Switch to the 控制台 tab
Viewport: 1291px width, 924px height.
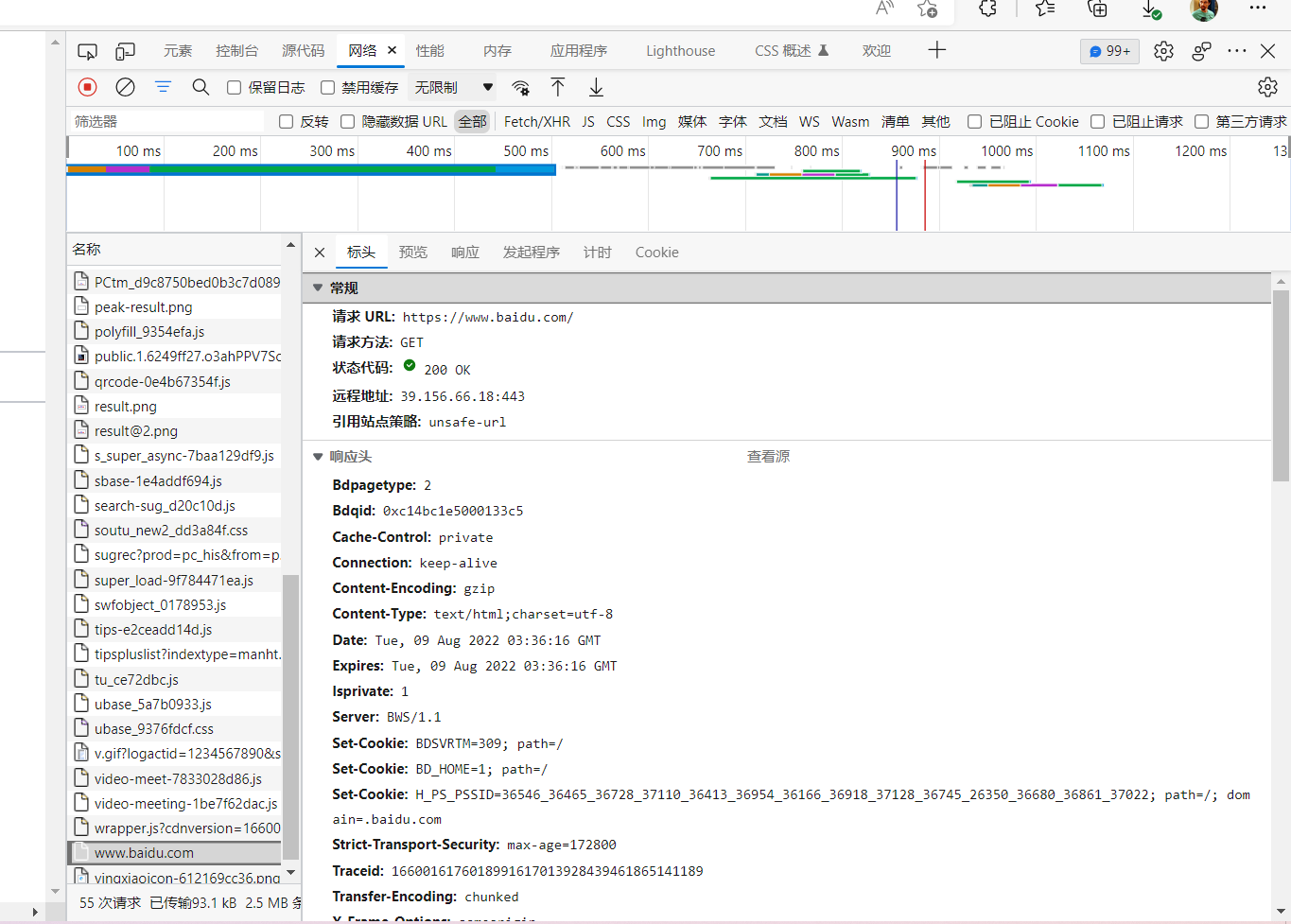coord(236,51)
